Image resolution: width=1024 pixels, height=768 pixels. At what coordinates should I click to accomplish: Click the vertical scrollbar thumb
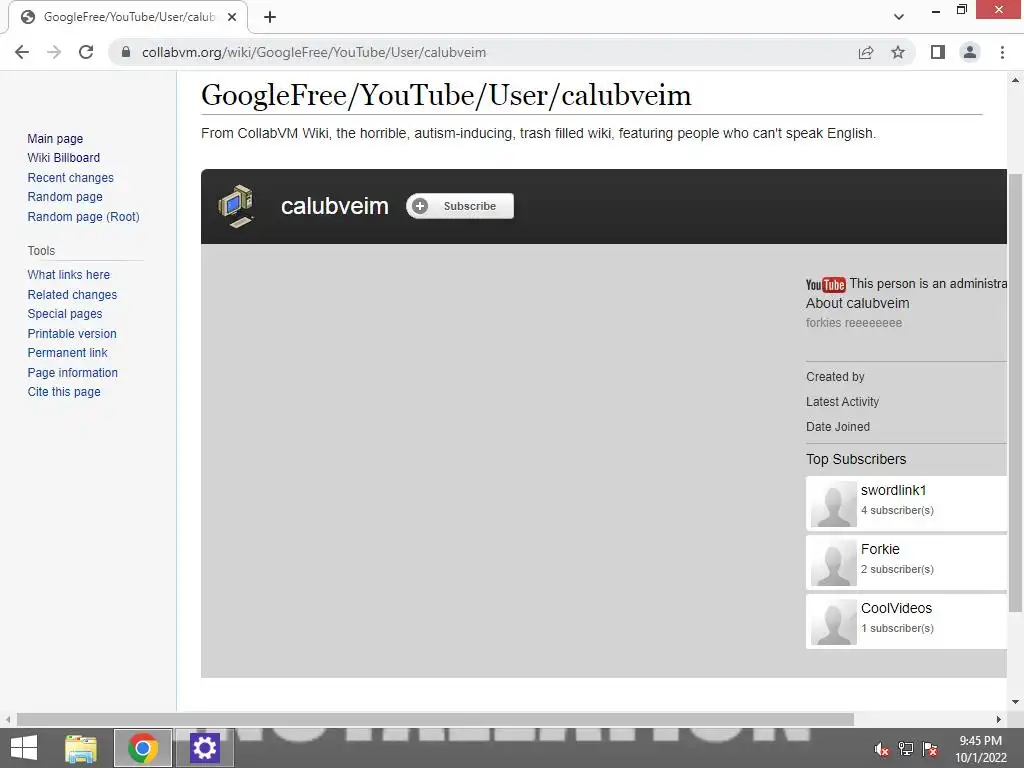point(1015,392)
